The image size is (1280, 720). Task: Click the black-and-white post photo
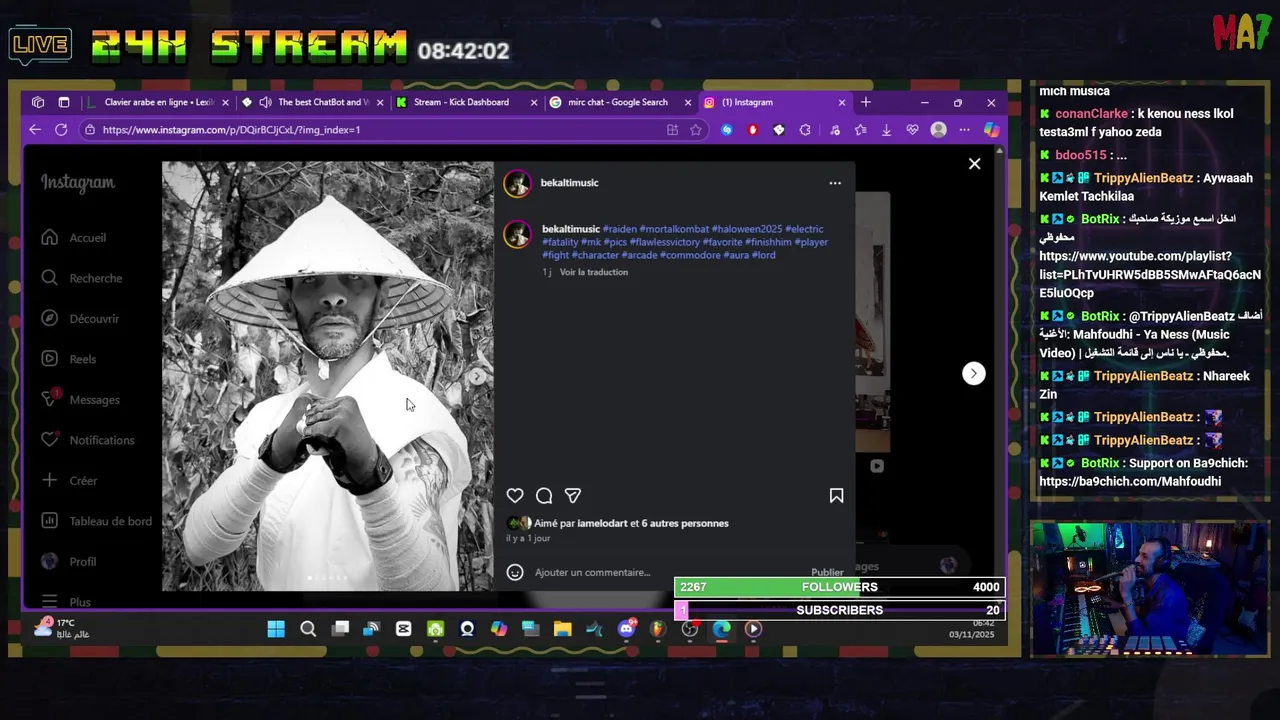tap(328, 376)
